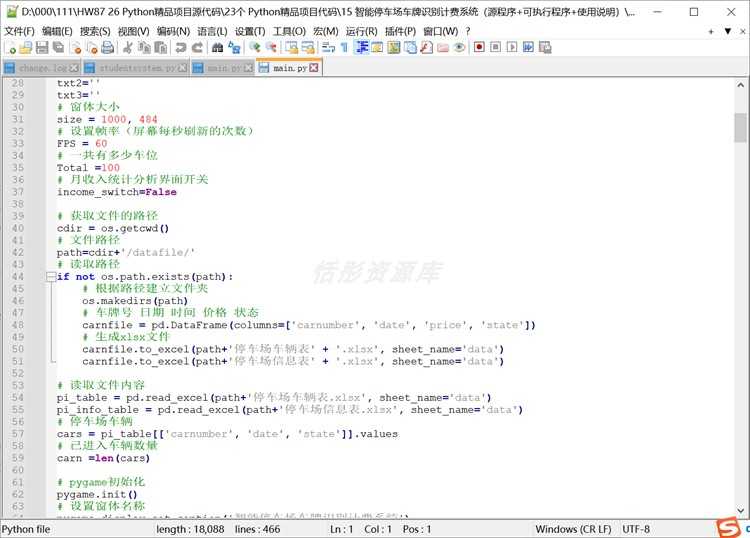Open the 工具(O) menu
This screenshot has height=538, width=750.
(289, 31)
